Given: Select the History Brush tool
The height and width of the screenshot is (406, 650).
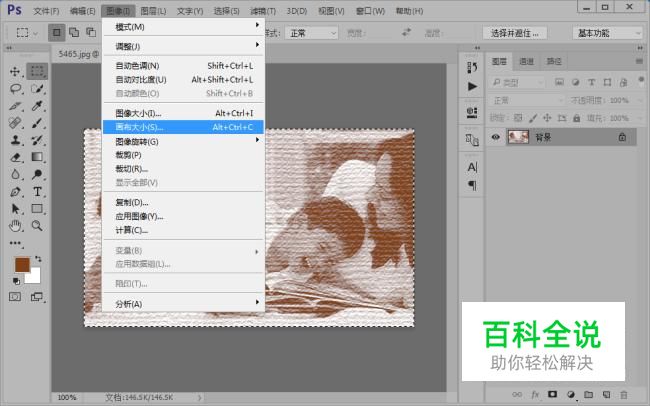Looking at the screenshot, I should 37,140.
